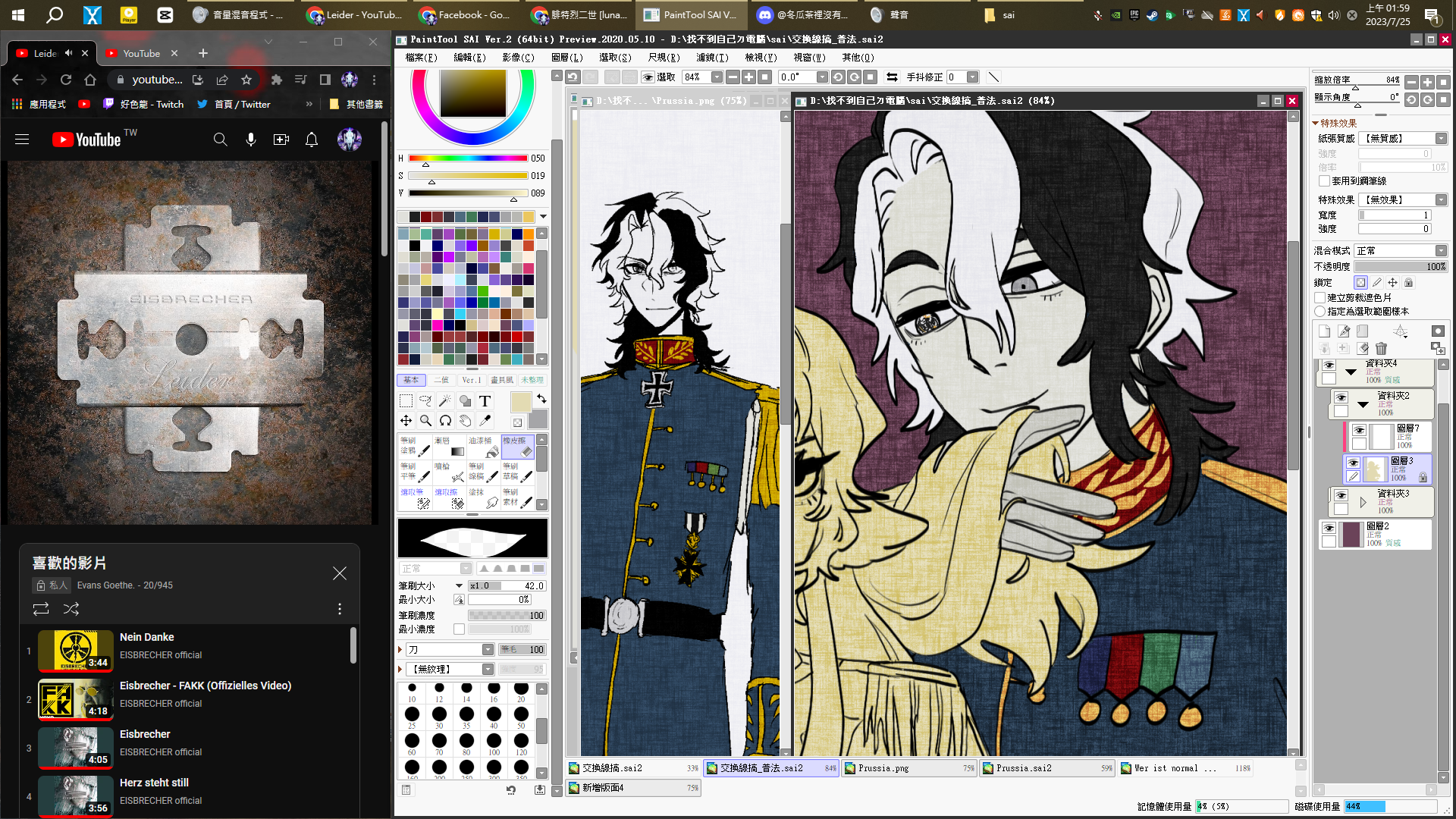
Task: Create a new layer mask
Action: (1438, 331)
